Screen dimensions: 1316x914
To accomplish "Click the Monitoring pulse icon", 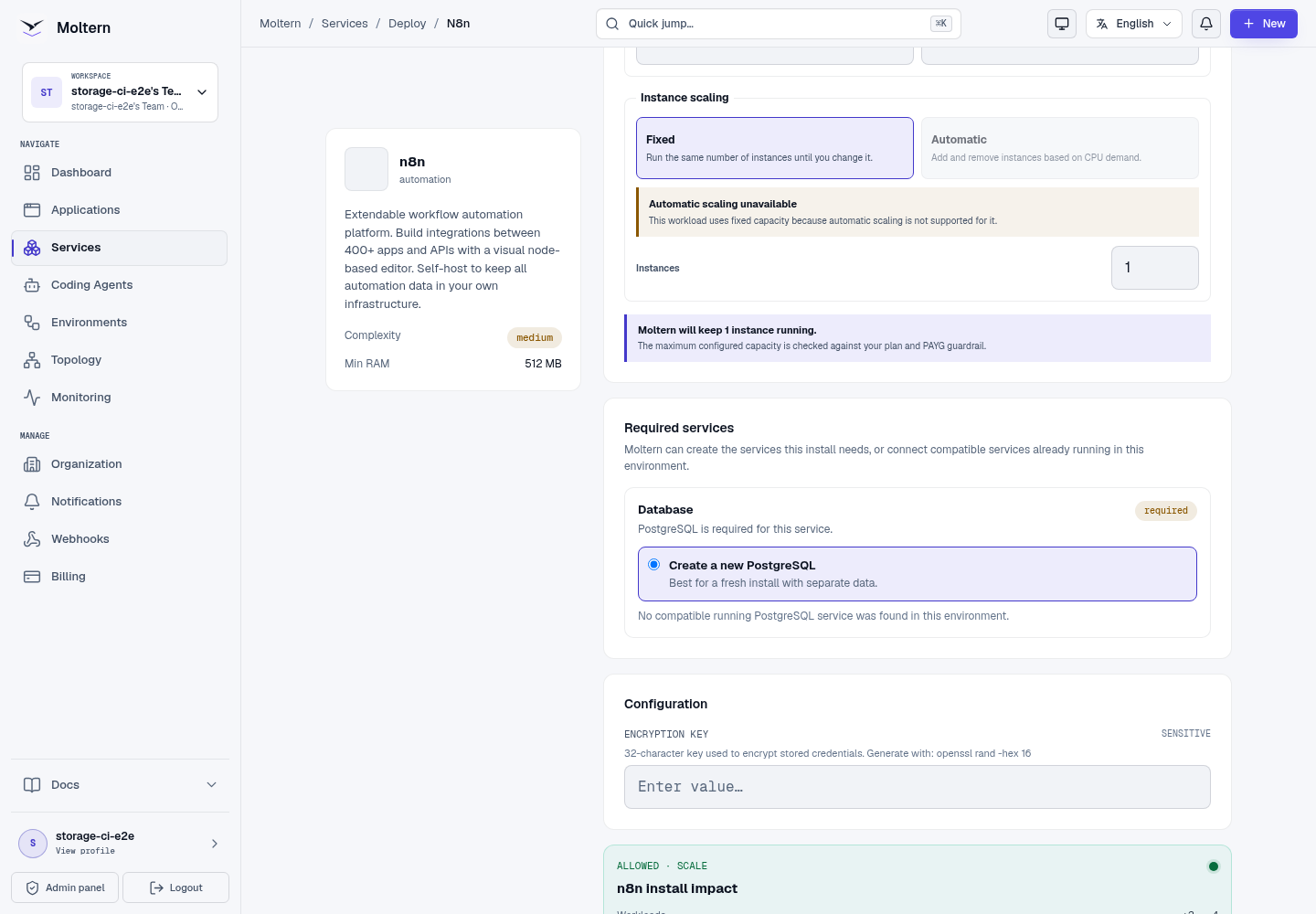I will pos(32,398).
